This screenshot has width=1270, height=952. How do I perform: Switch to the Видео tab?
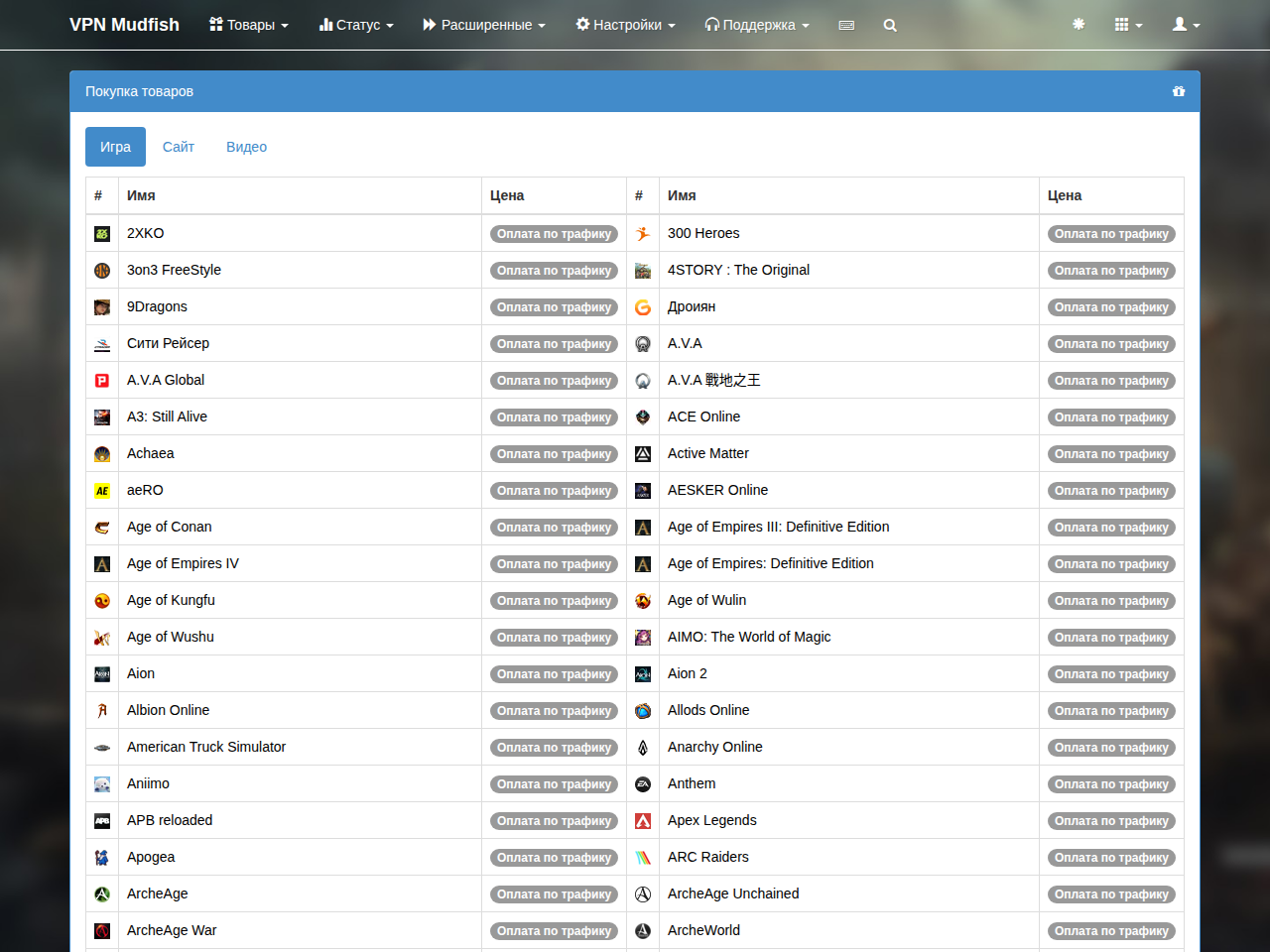246,147
